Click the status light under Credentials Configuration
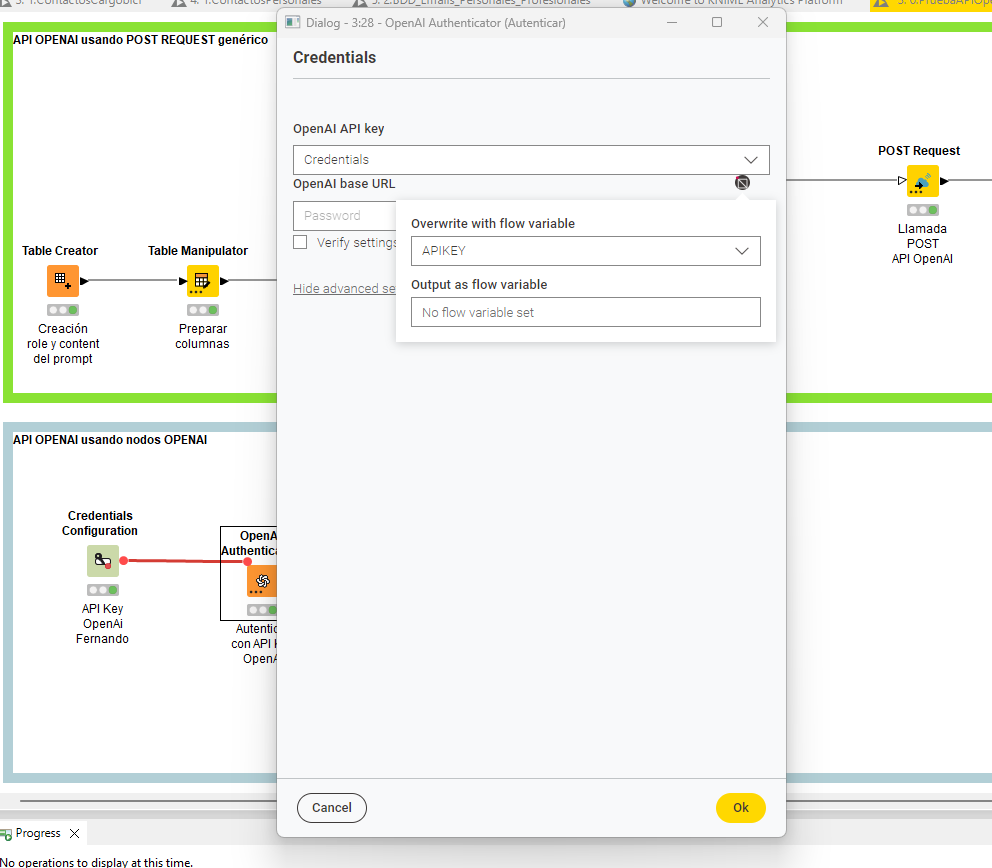The width and height of the screenshot is (992, 868). [x=102, y=590]
